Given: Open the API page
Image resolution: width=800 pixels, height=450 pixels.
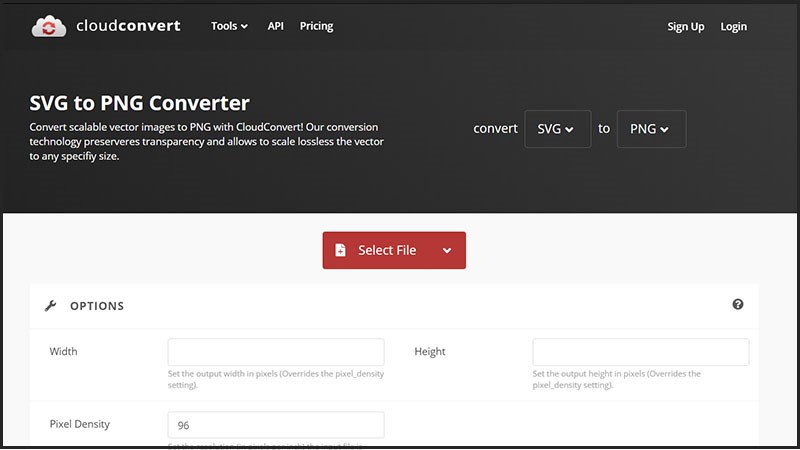Looking at the screenshot, I should (x=276, y=26).
